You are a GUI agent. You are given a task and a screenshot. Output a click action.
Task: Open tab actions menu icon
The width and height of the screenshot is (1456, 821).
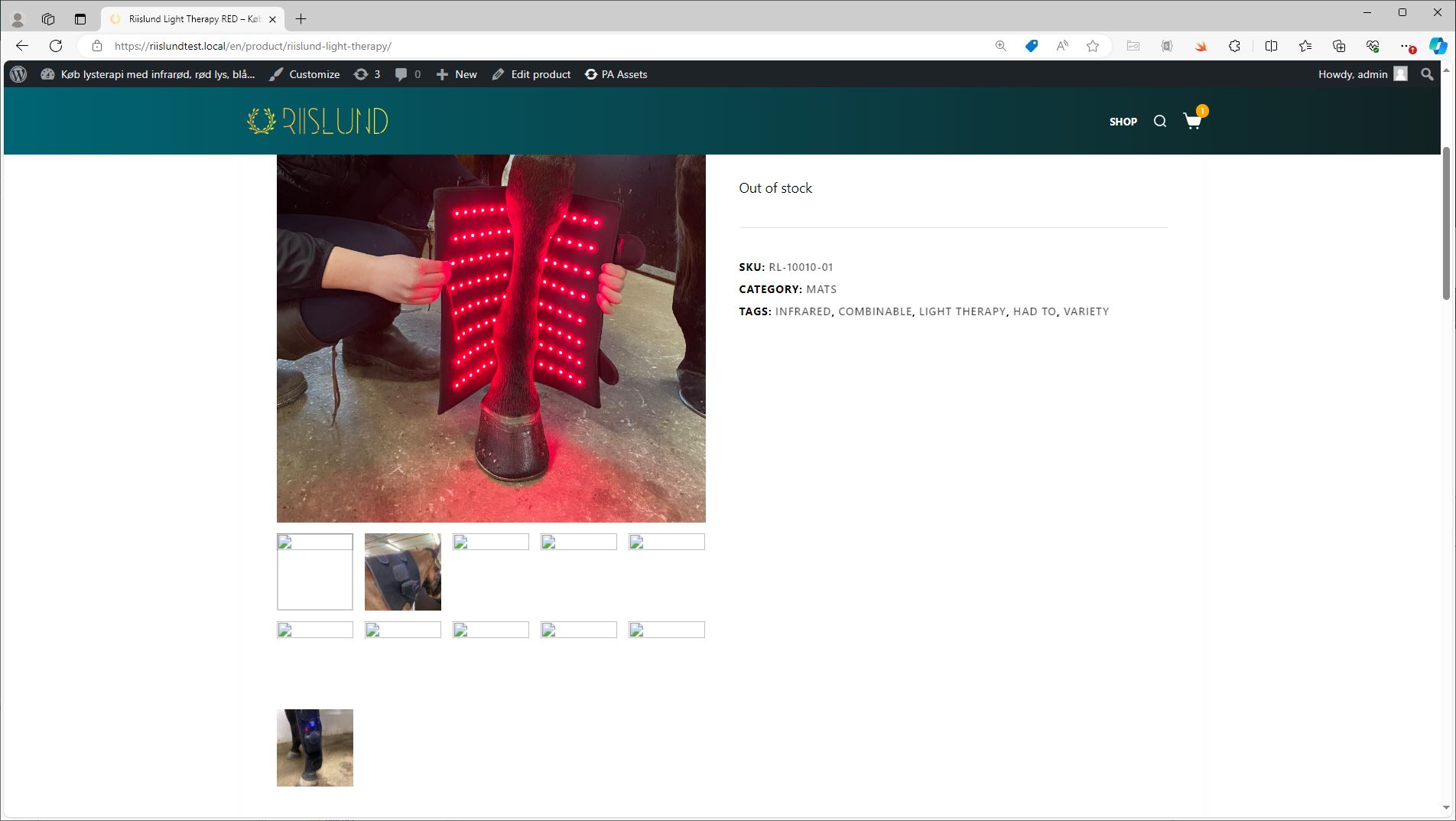(80, 19)
